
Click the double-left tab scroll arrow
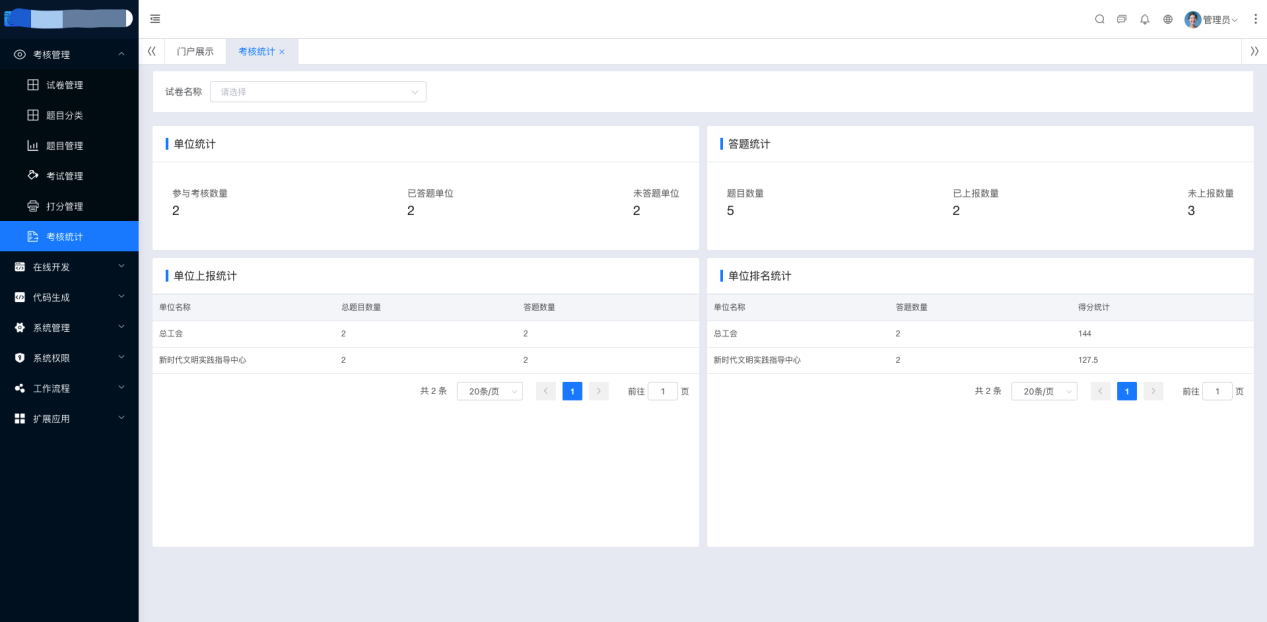[x=151, y=51]
